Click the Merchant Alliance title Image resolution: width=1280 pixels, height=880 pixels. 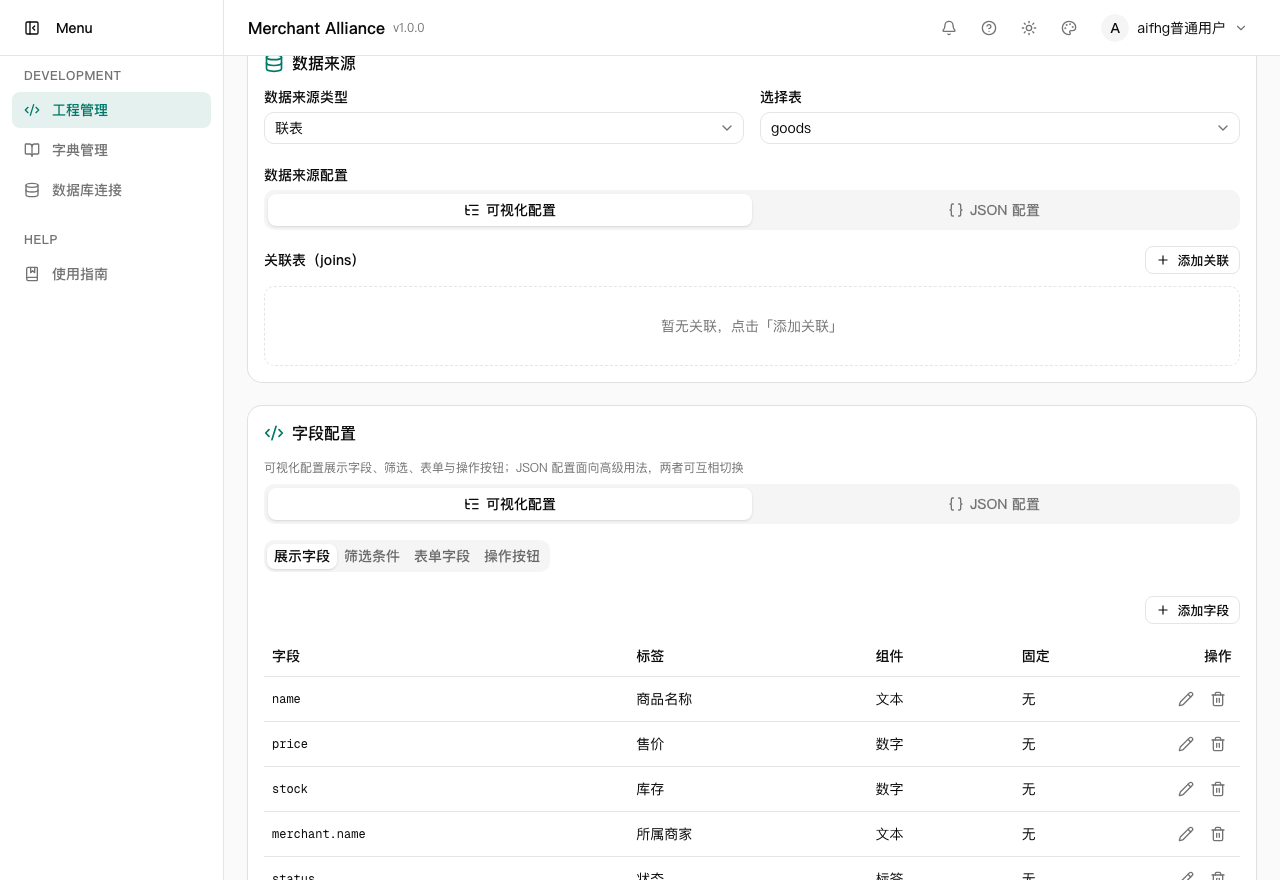[x=316, y=28]
